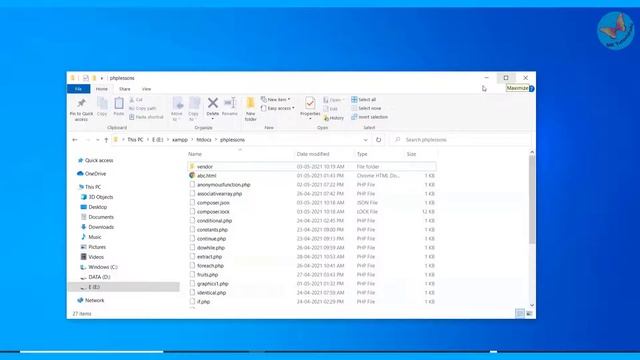This screenshot has width=640, height=360.
Task: Open the recent locations dropdown arrow
Action: 98,140
